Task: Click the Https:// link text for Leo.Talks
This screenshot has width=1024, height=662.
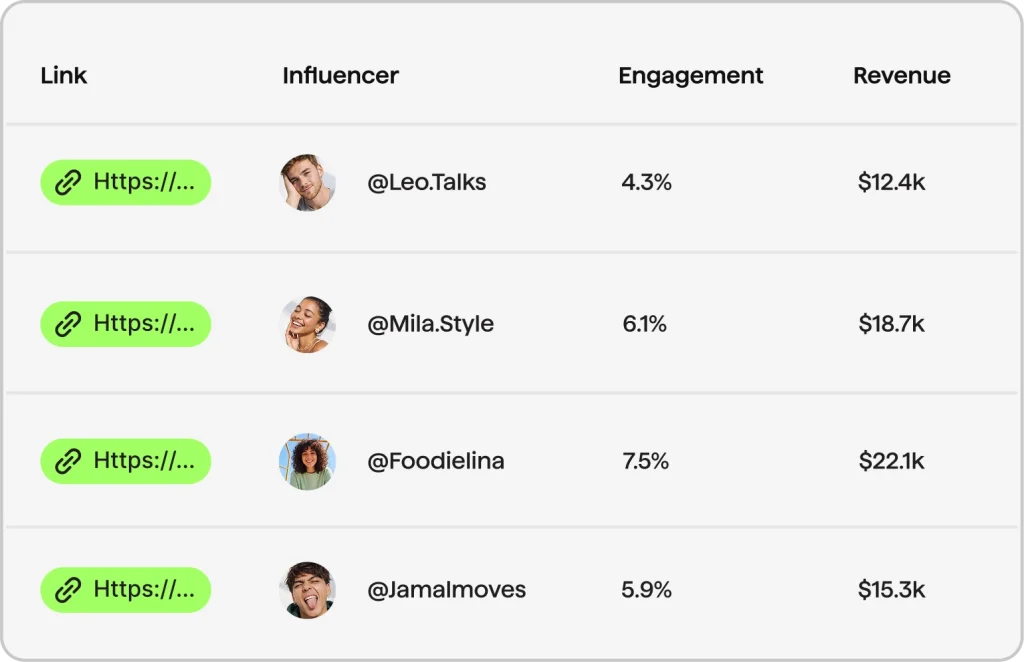Action: tap(144, 182)
